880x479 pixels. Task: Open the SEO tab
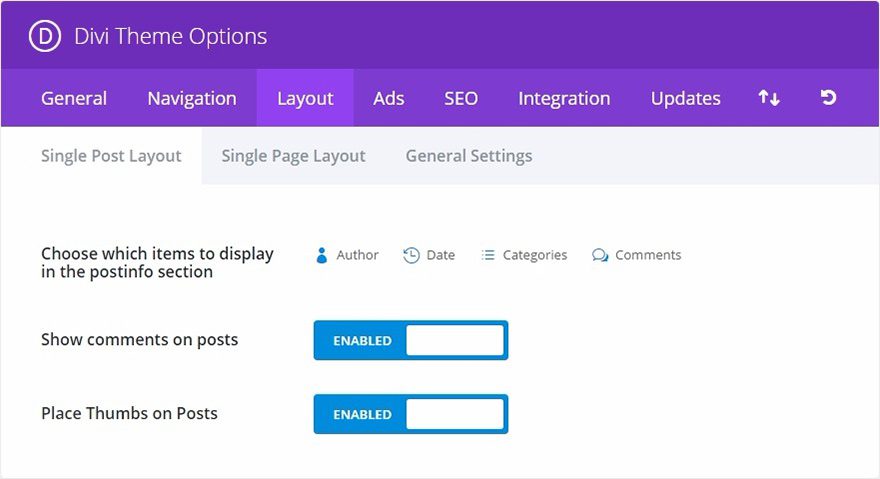pyautogui.click(x=461, y=98)
